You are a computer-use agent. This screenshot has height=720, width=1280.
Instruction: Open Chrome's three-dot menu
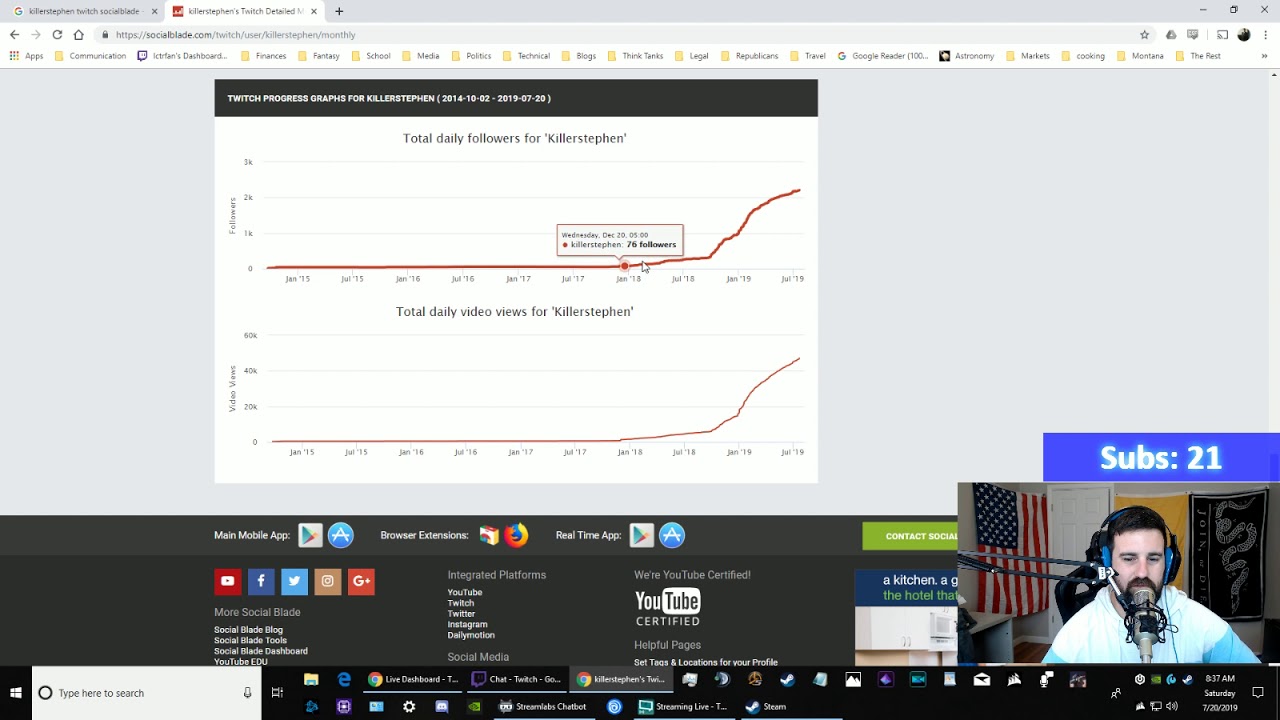pos(1265,34)
